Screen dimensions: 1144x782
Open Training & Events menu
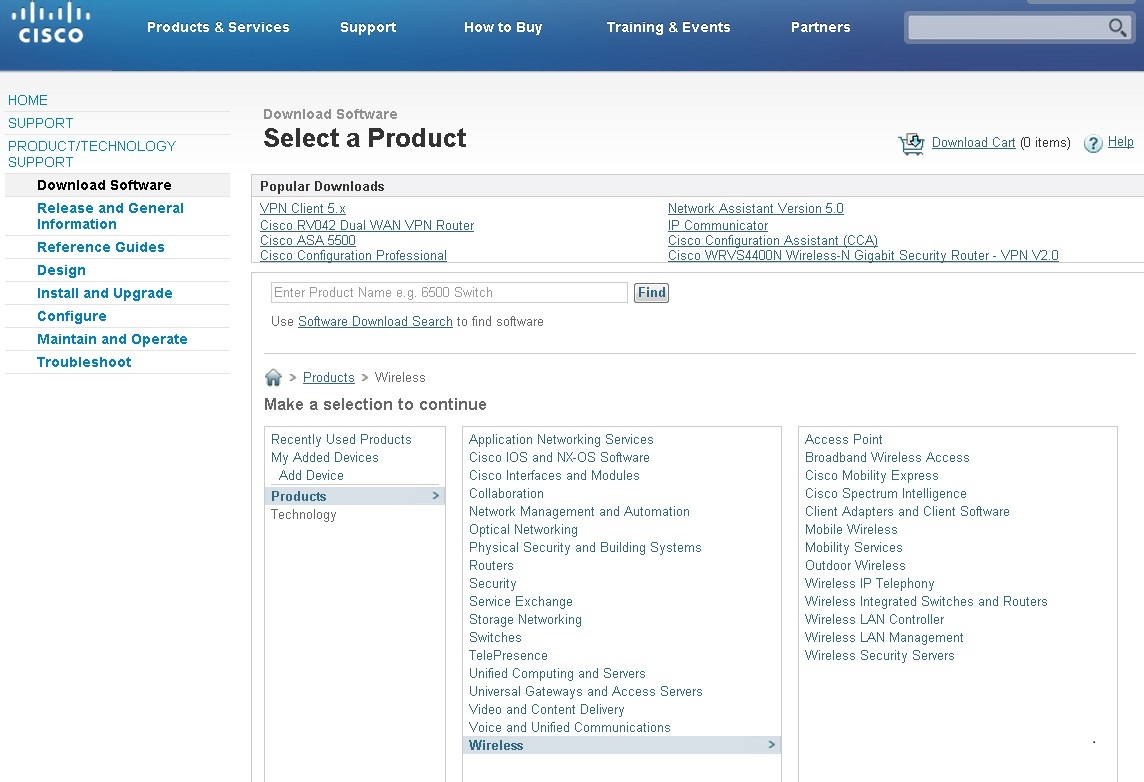coord(668,27)
